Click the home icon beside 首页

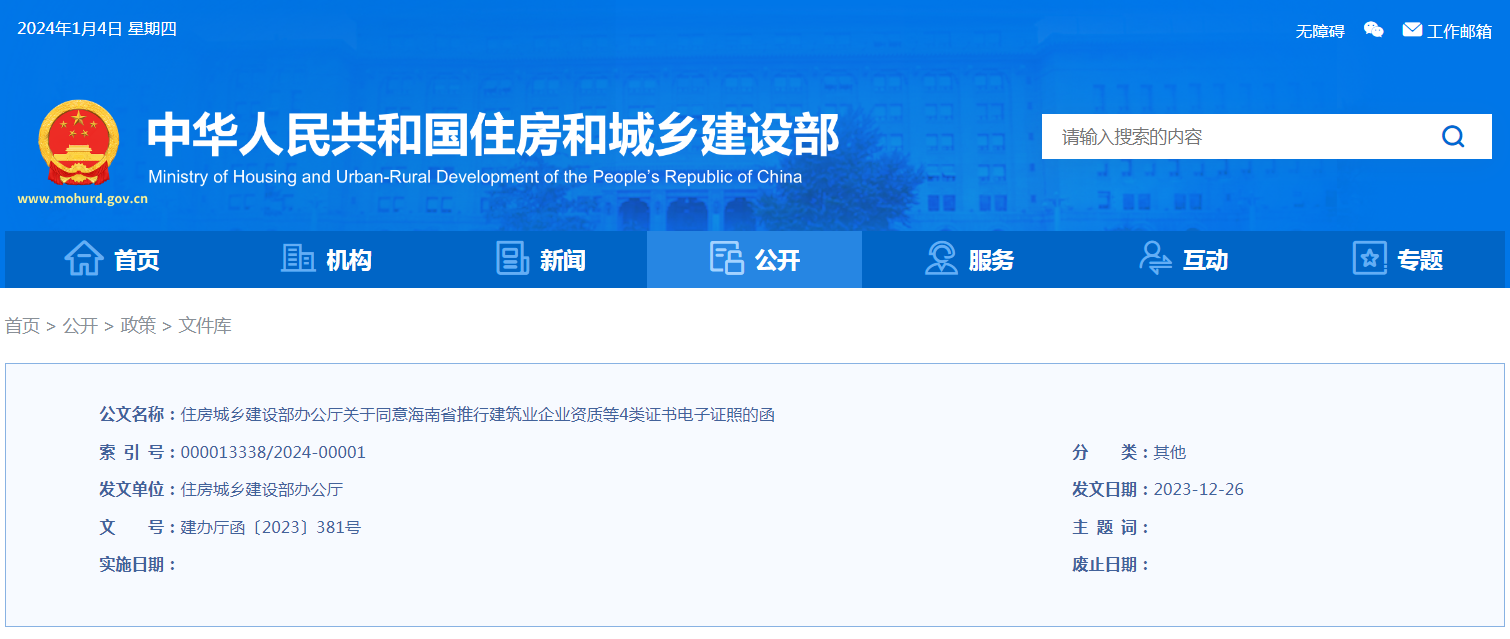click(x=85, y=258)
